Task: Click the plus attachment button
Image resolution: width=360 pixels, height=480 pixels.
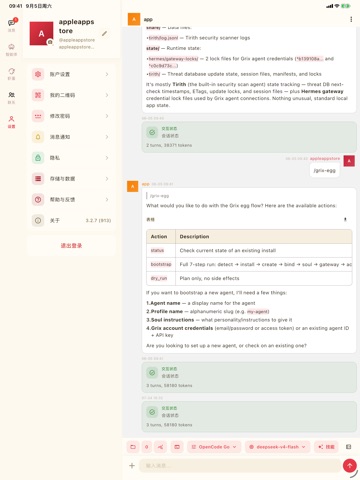Action: [x=132, y=466]
